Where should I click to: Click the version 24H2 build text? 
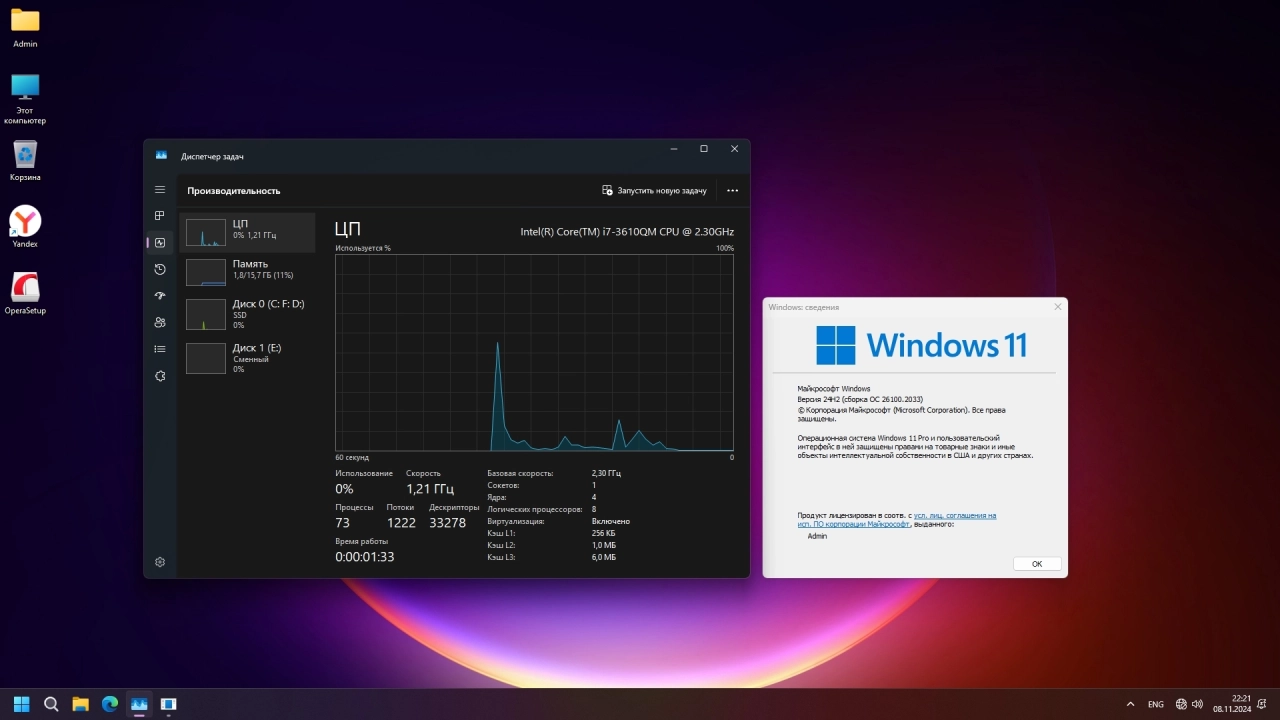860,398
